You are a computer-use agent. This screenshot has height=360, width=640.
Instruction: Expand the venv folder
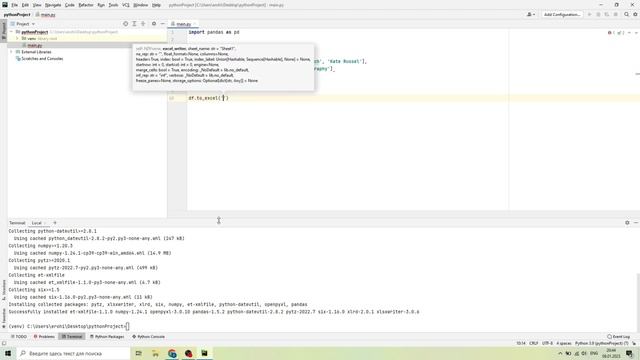[x=17, y=38]
